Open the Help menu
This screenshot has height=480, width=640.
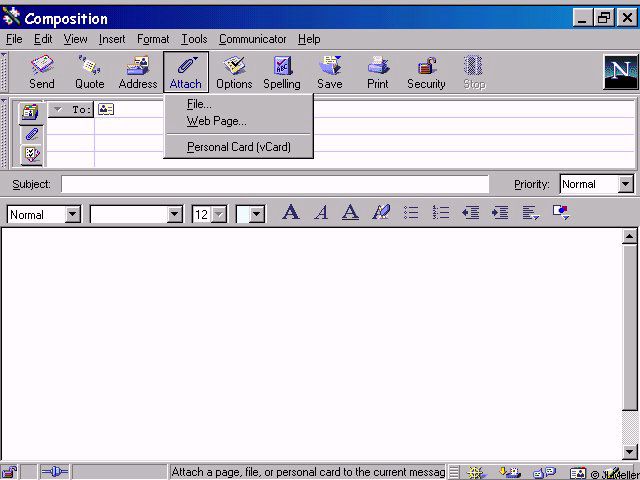point(309,39)
